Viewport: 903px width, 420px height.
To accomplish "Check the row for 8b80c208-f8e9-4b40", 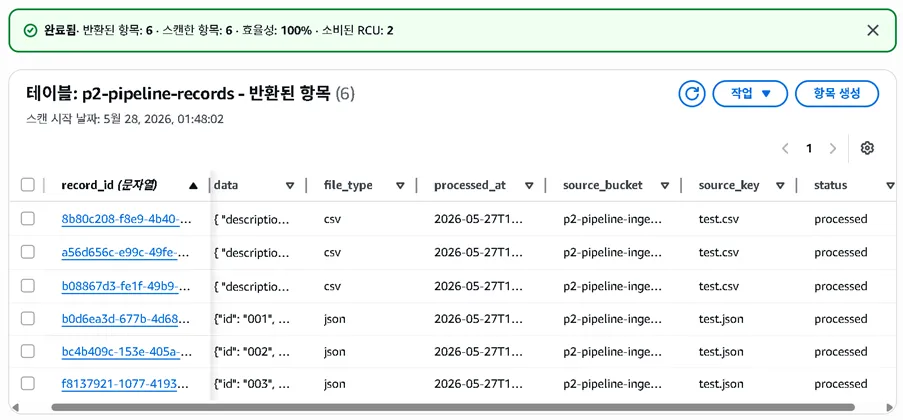I will (28, 218).
